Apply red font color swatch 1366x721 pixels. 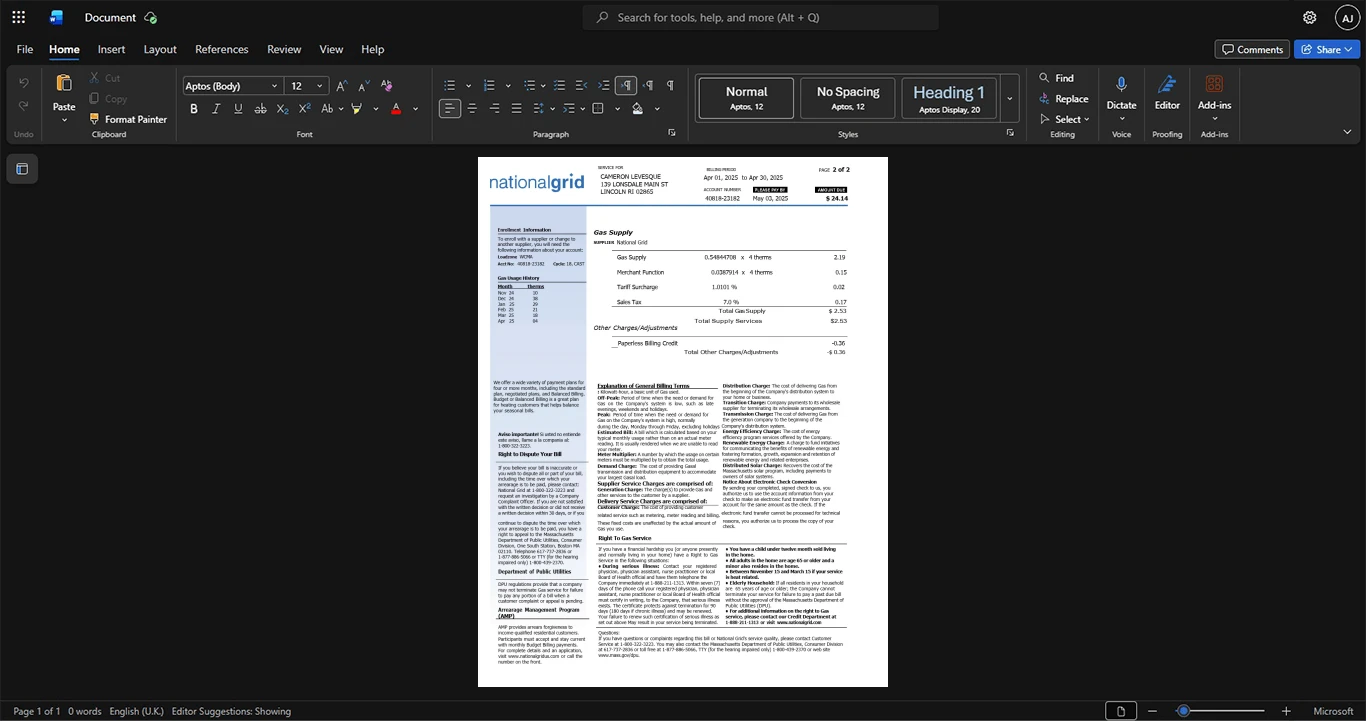coord(396,109)
